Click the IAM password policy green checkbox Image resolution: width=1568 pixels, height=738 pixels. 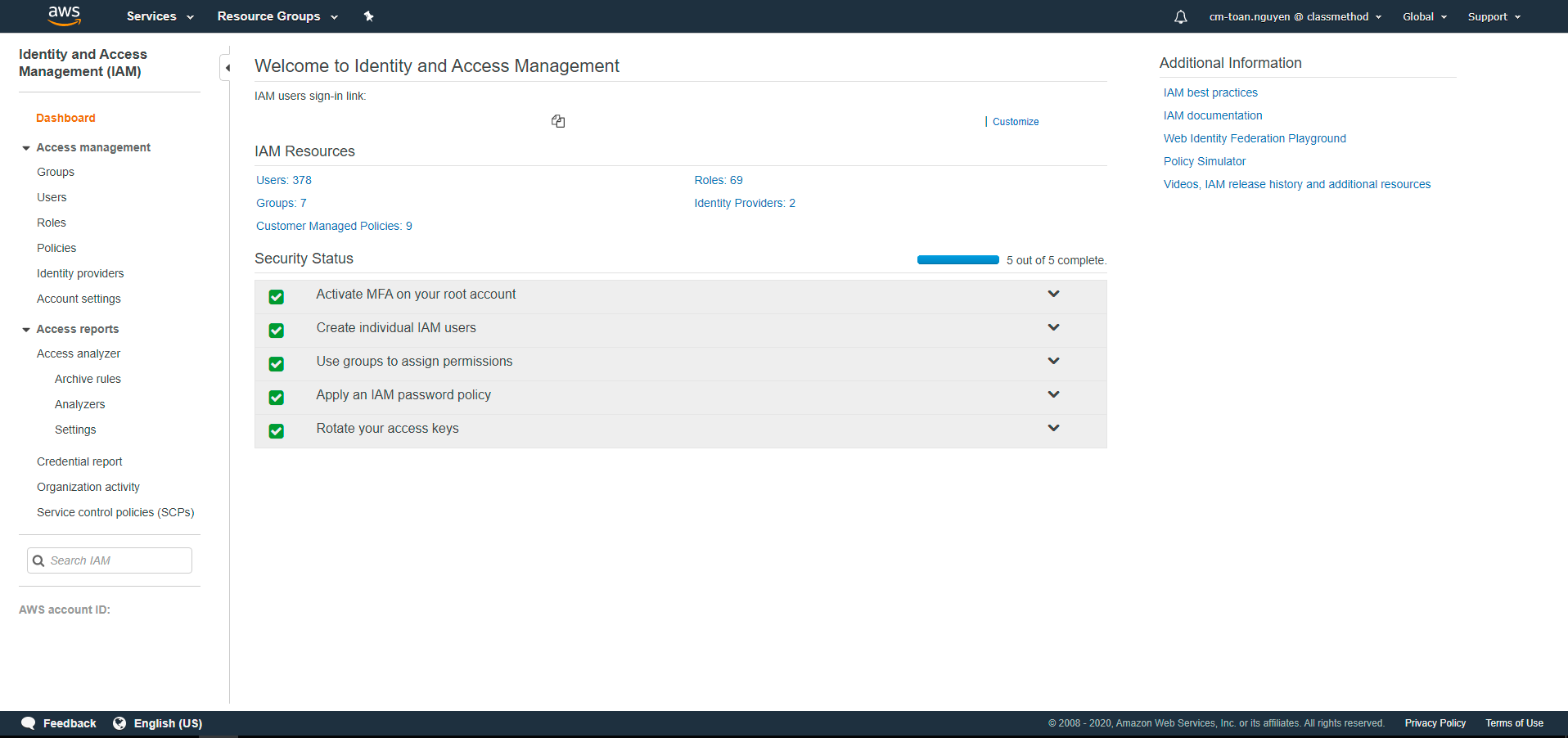tap(277, 398)
